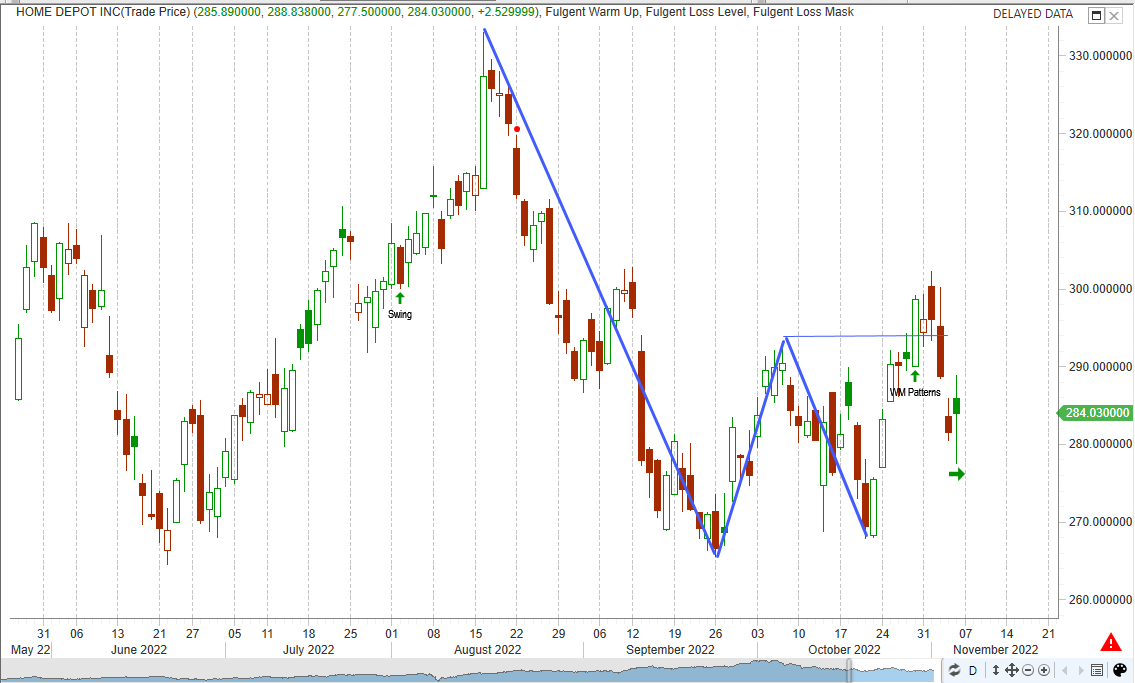
Task: Open the data list table icon
Action: (x=1097, y=670)
